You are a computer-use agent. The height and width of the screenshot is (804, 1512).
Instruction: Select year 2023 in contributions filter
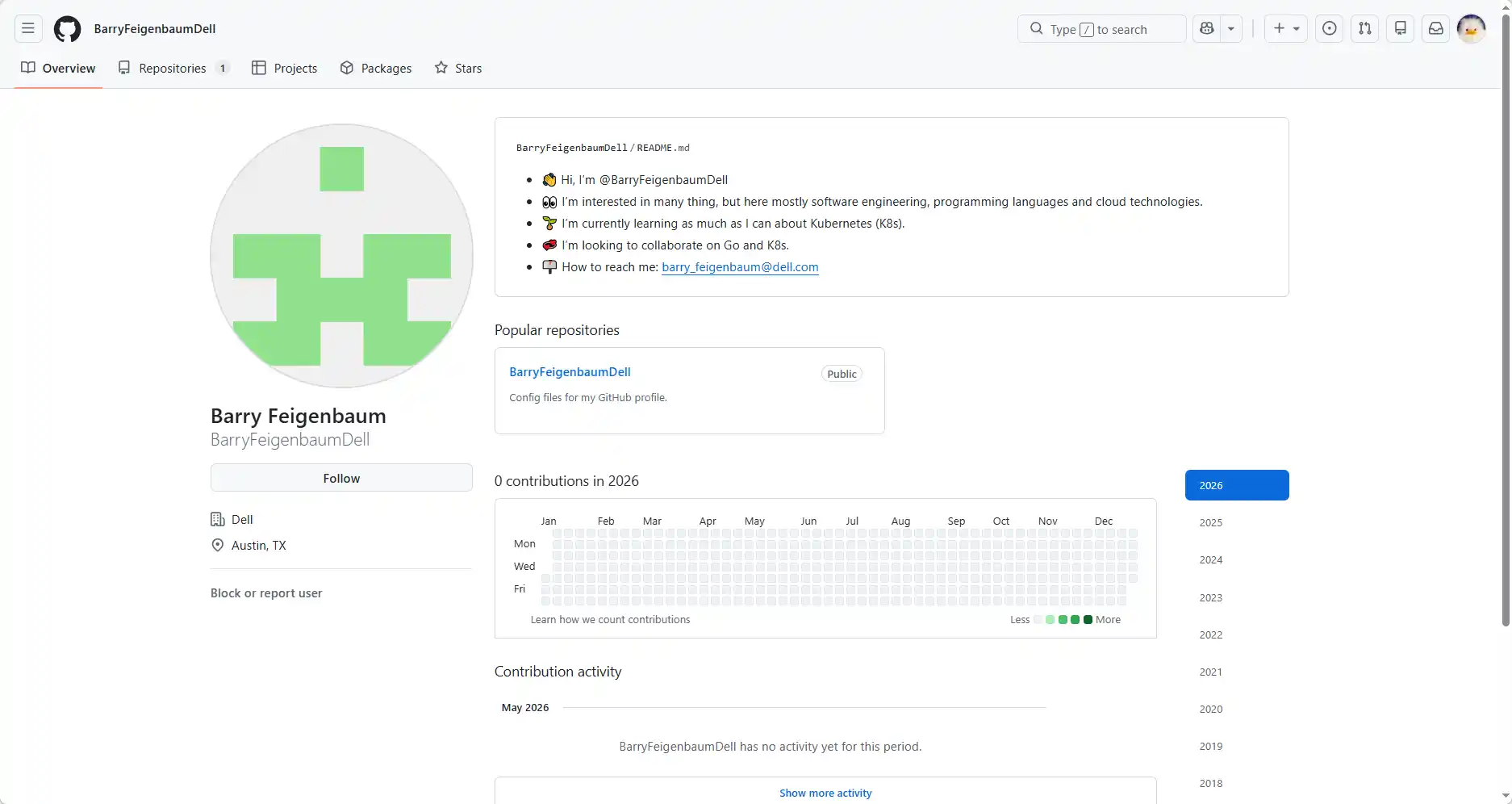(x=1237, y=597)
